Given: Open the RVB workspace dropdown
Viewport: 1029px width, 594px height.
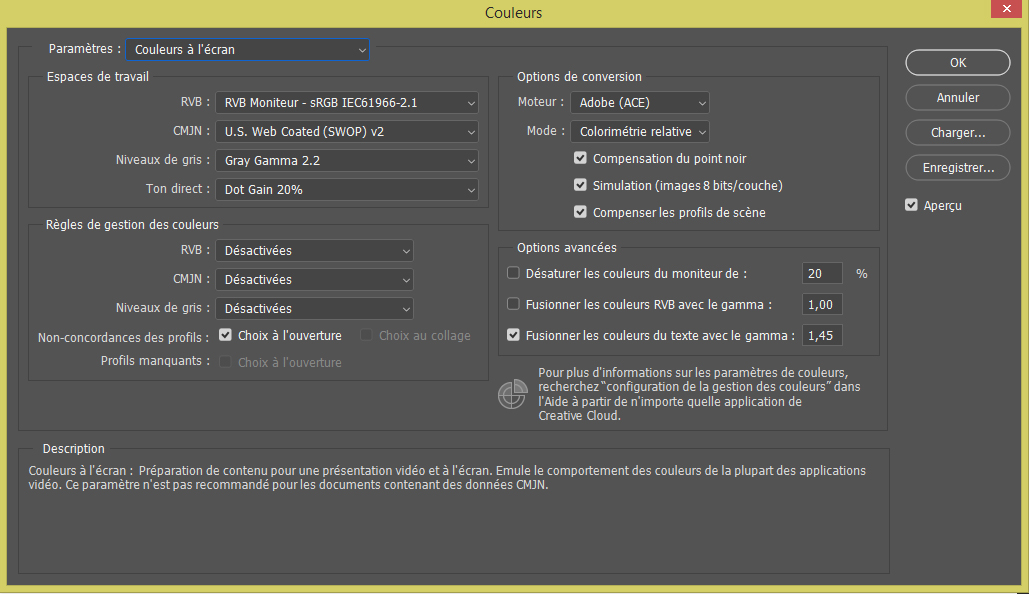Looking at the screenshot, I should click(x=346, y=102).
